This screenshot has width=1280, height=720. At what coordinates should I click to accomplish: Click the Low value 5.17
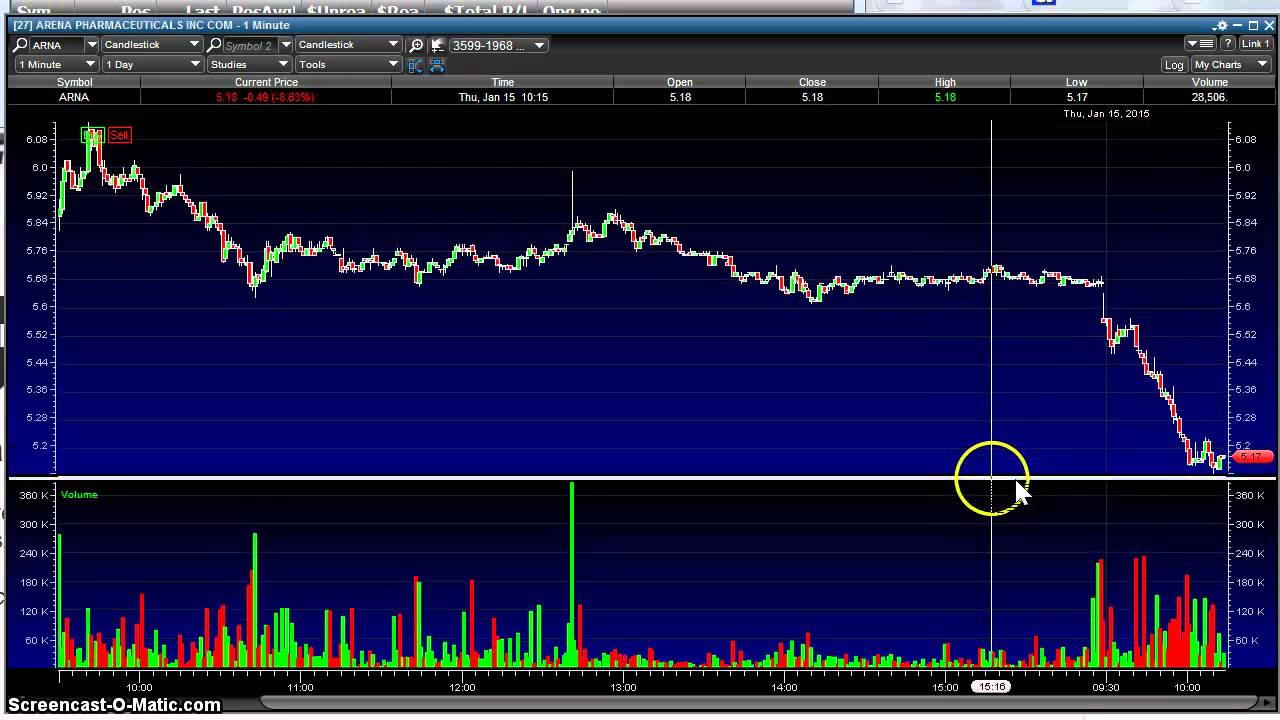pyautogui.click(x=1077, y=97)
